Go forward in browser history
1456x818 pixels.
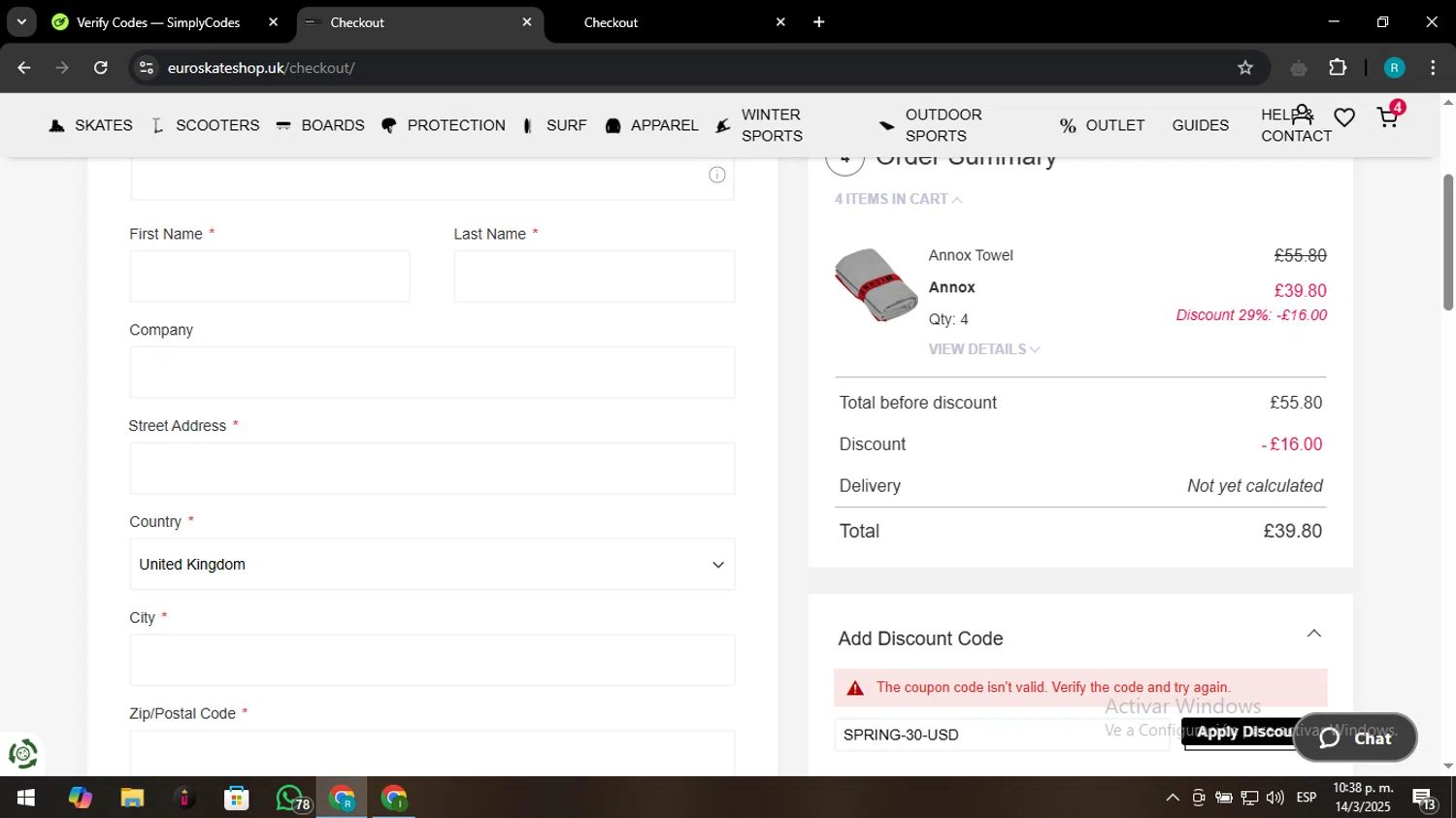tap(62, 68)
